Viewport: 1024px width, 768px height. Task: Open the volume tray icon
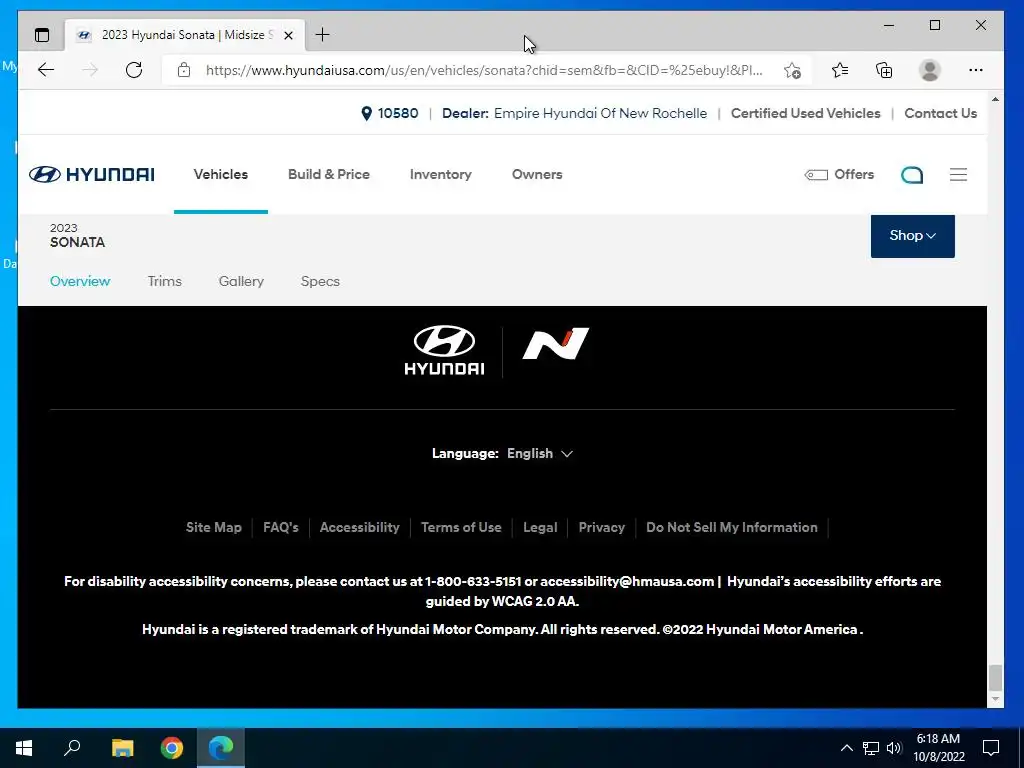pyautogui.click(x=894, y=748)
